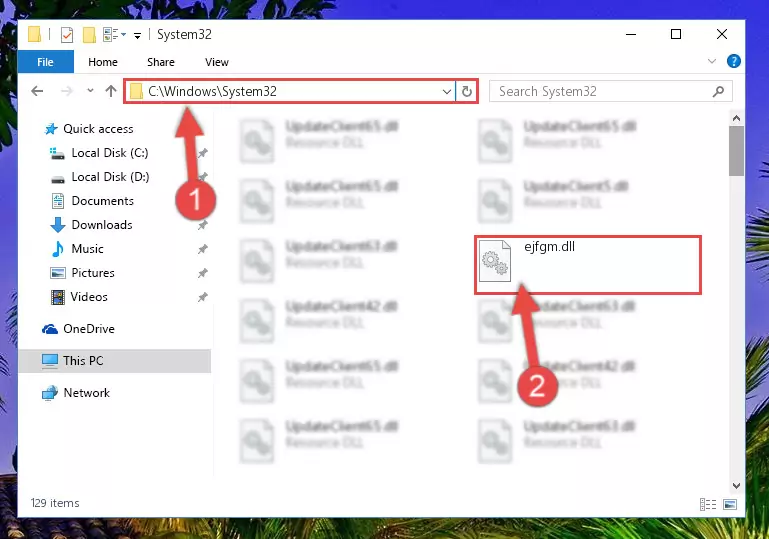Screen dimensions: 769x539
Task: Click the Downloads blue arrow icon
Action: pyautogui.click(x=58, y=225)
